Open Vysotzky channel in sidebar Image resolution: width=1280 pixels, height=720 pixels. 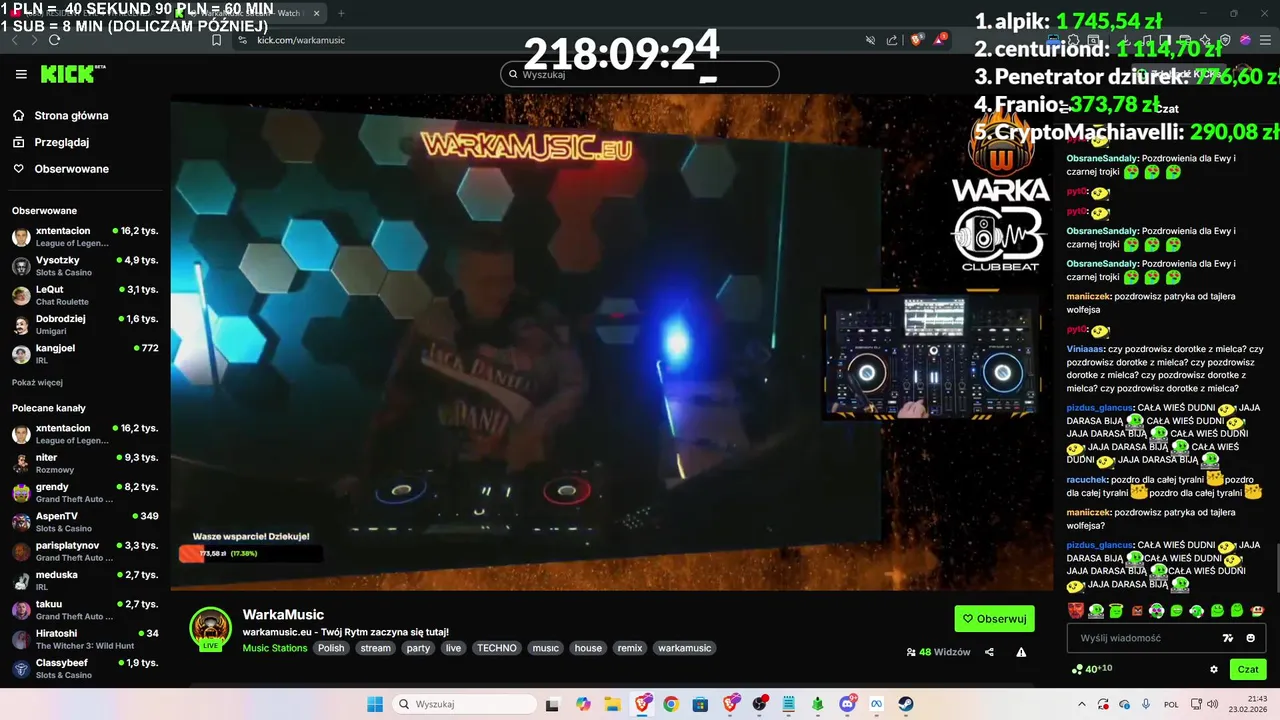pyautogui.click(x=85, y=266)
